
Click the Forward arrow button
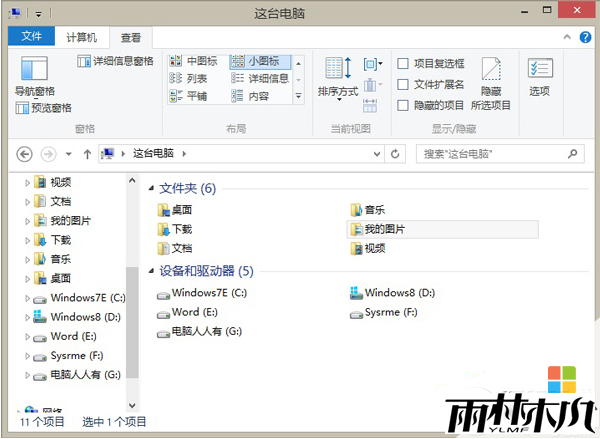pyautogui.click(x=48, y=154)
